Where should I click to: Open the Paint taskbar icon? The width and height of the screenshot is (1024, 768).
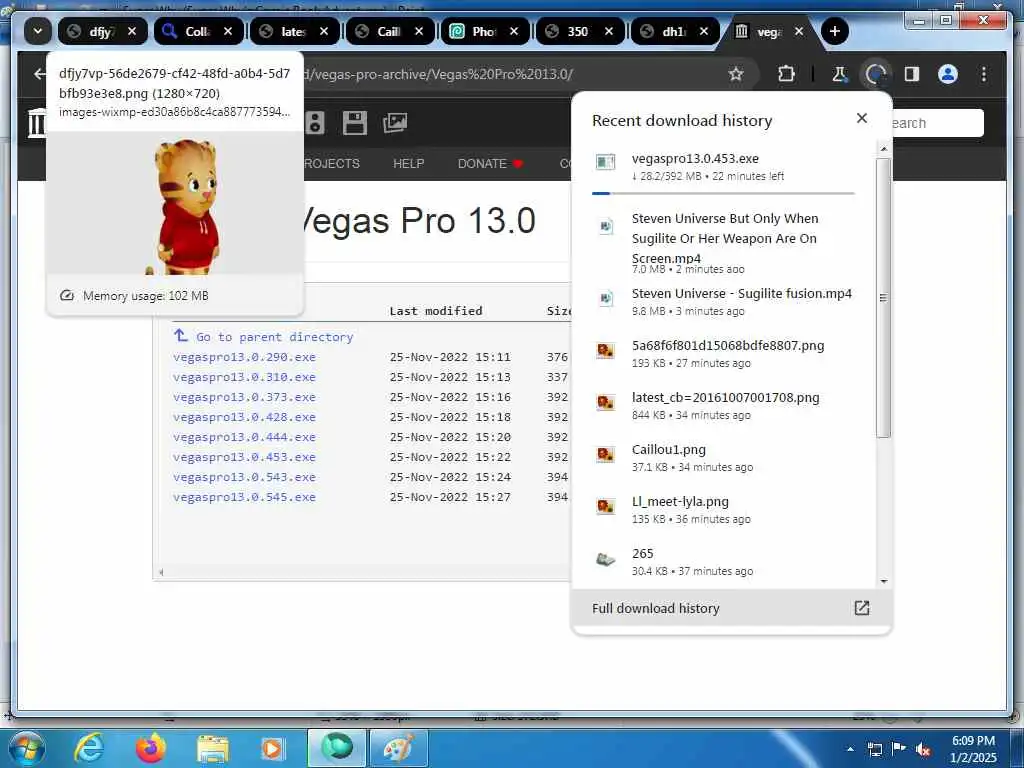tap(399, 748)
